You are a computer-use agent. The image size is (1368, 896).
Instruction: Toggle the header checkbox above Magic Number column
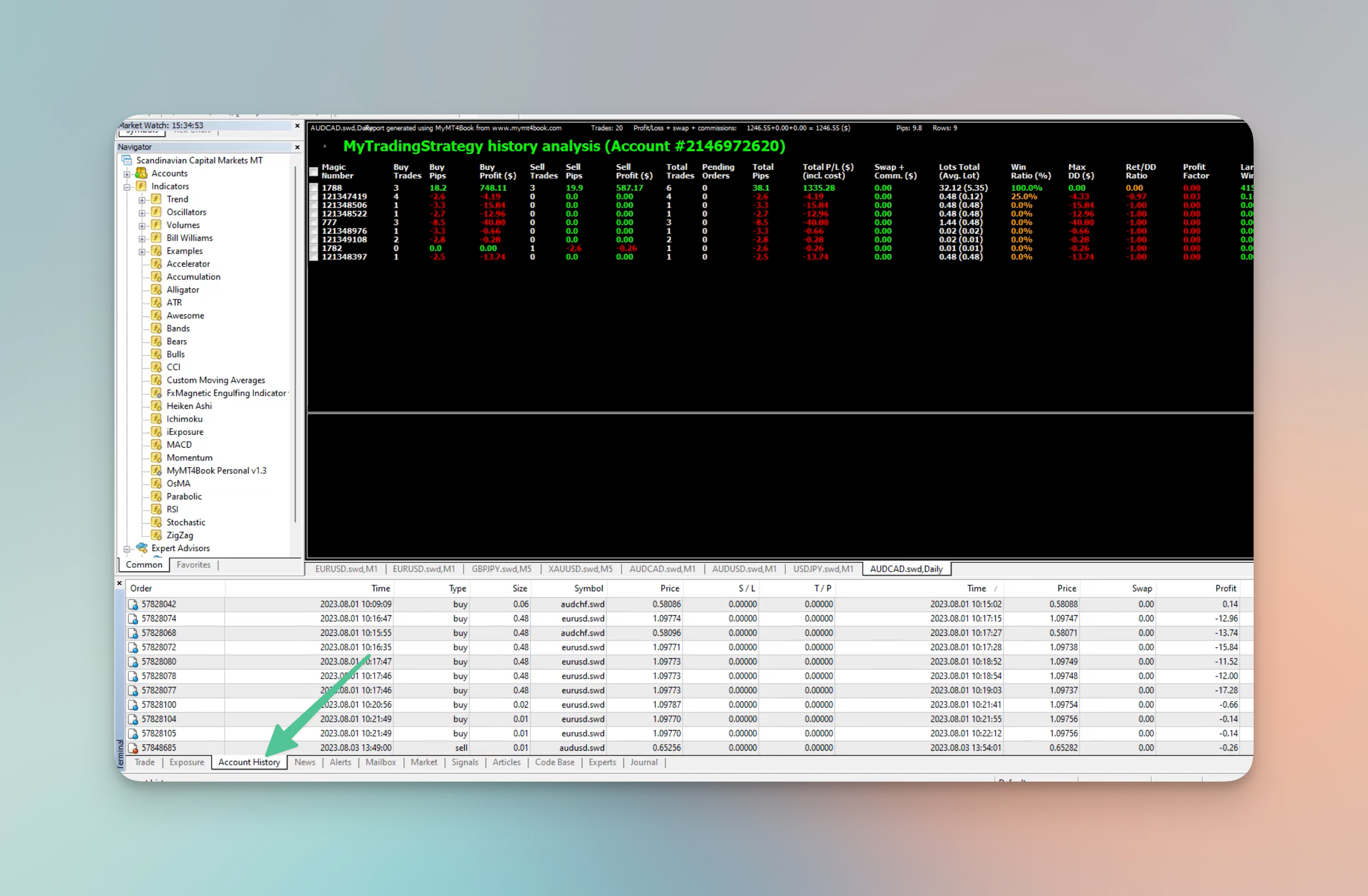[x=314, y=171]
